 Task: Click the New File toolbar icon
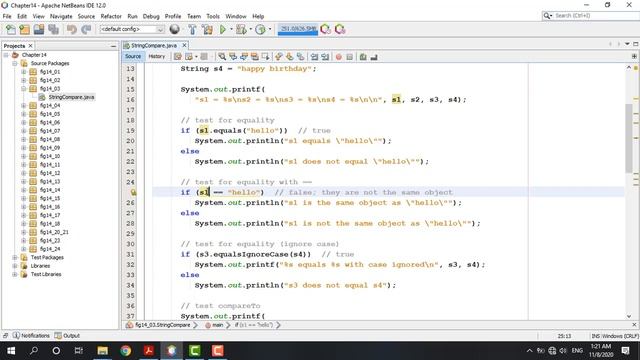[11, 29]
